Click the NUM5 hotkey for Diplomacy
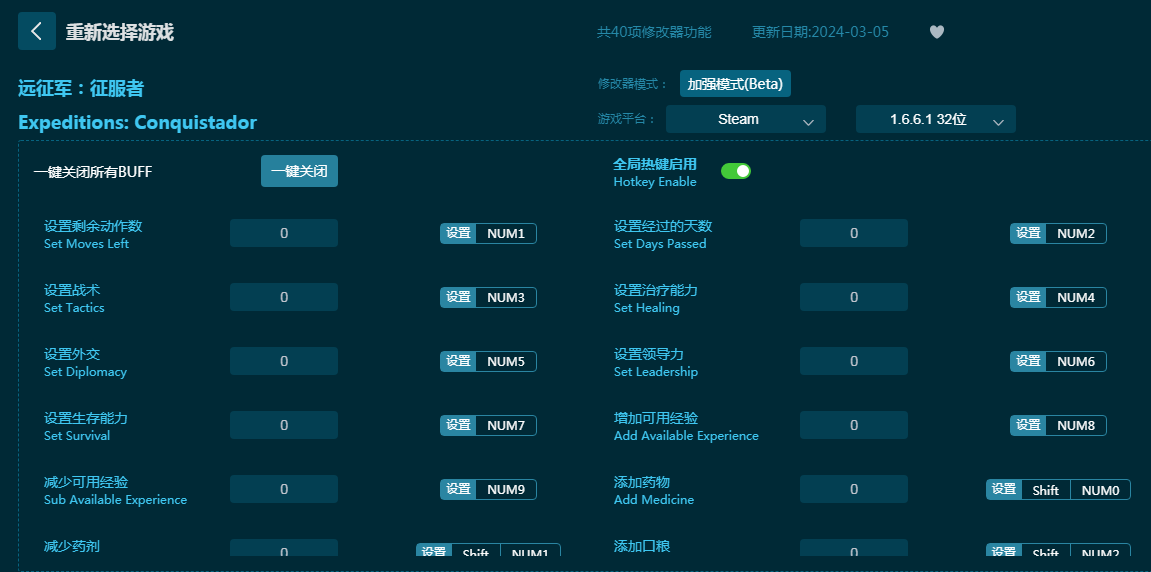This screenshot has width=1151, height=572. pos(505,361)
